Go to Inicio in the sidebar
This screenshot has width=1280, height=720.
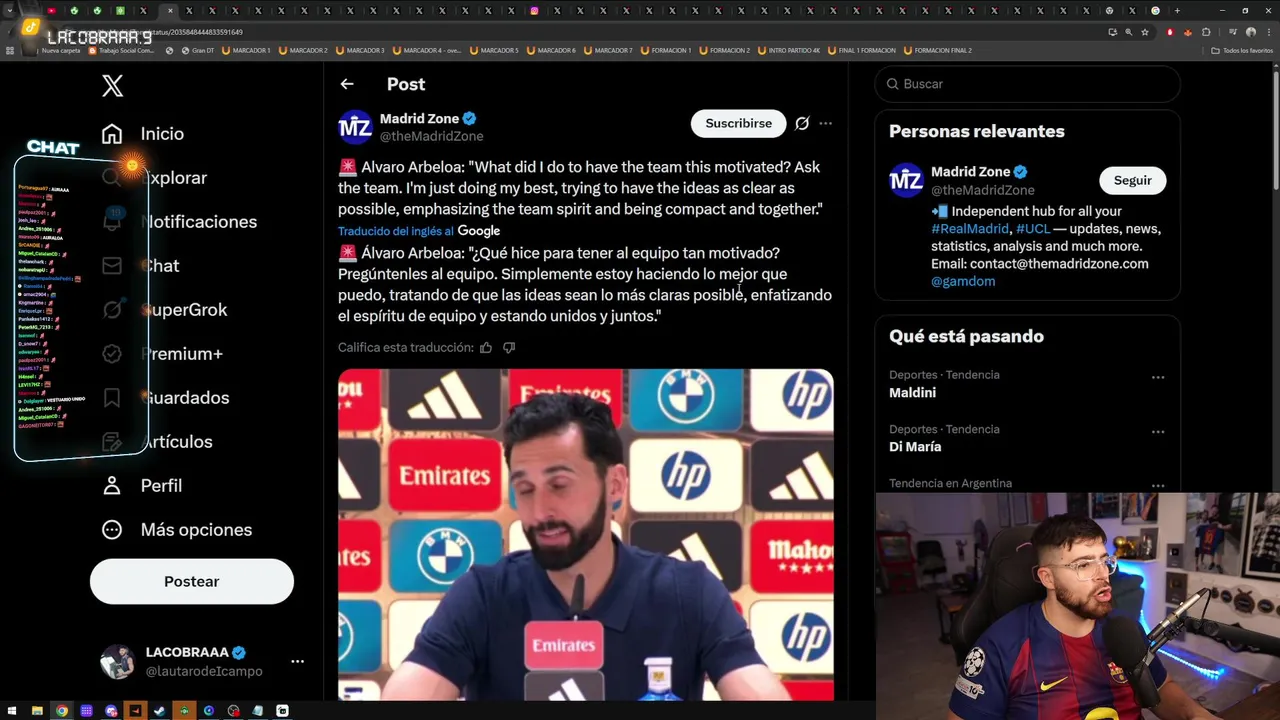point(142,134)
